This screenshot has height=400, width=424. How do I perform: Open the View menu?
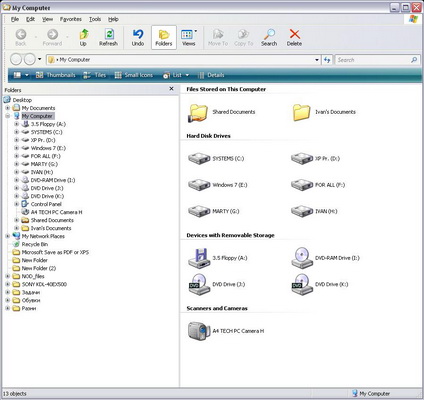point(48,19)
